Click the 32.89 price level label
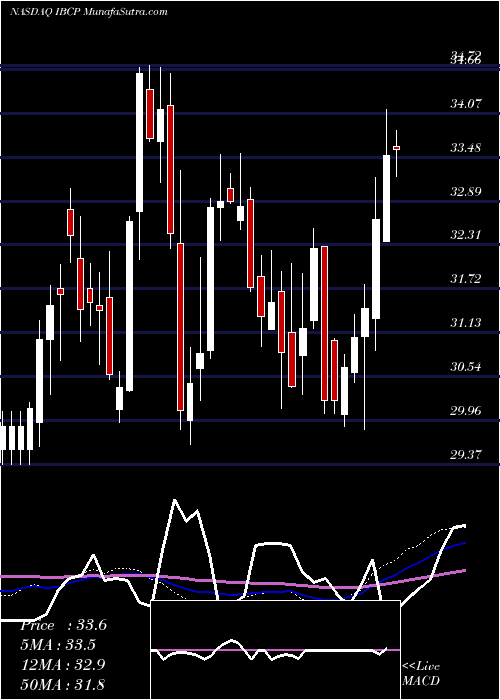This screenshot has height=700, width=500. tap(466, 192)
